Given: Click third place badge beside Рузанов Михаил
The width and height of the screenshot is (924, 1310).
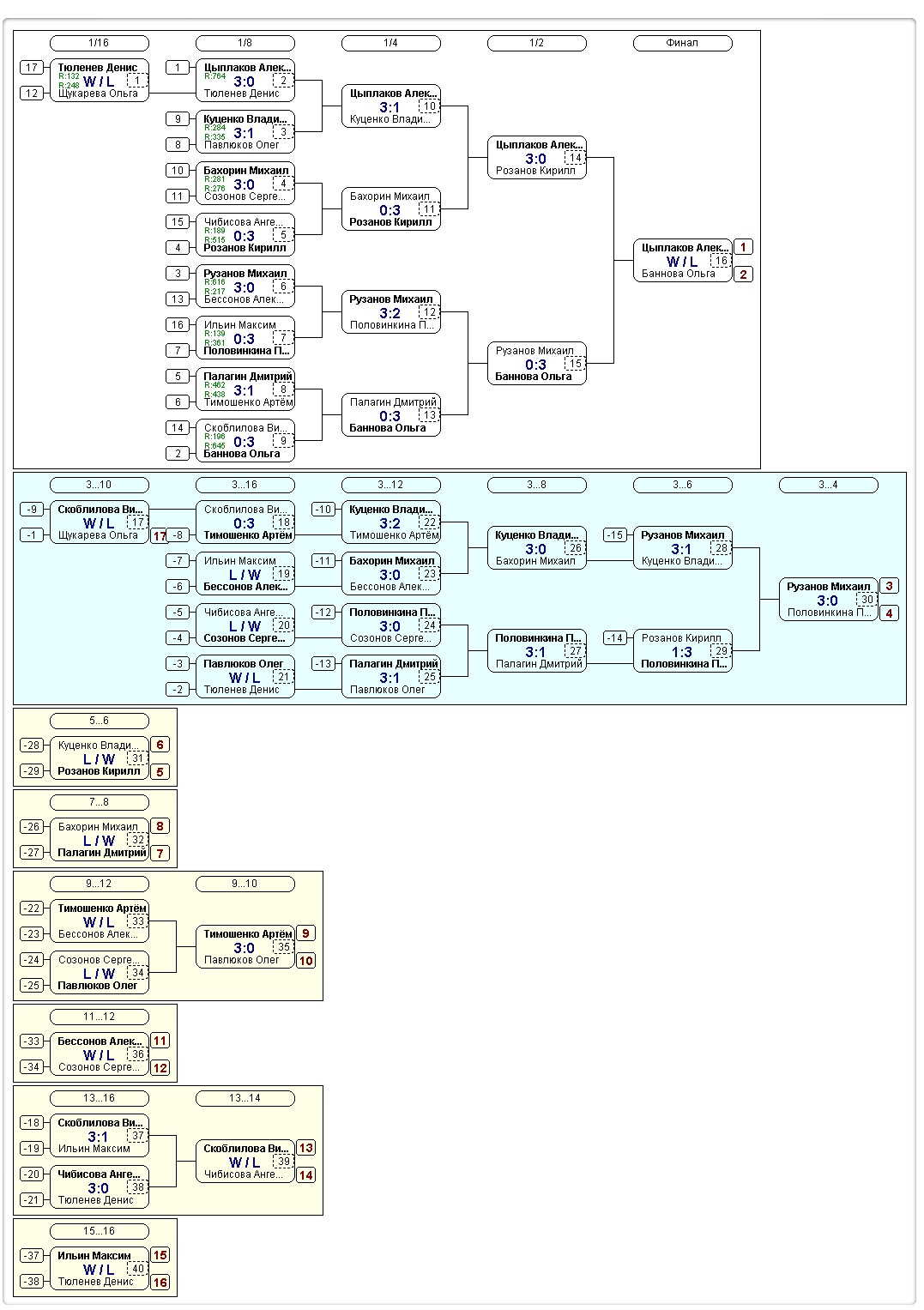Looking at the screenshot, I should pos(889,586).
